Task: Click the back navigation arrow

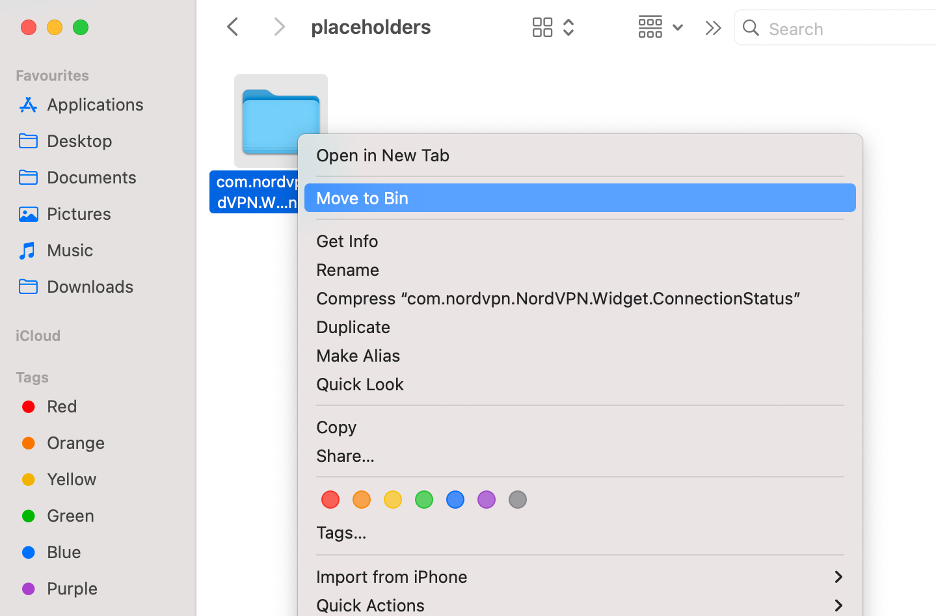Action: coord(232,27)
